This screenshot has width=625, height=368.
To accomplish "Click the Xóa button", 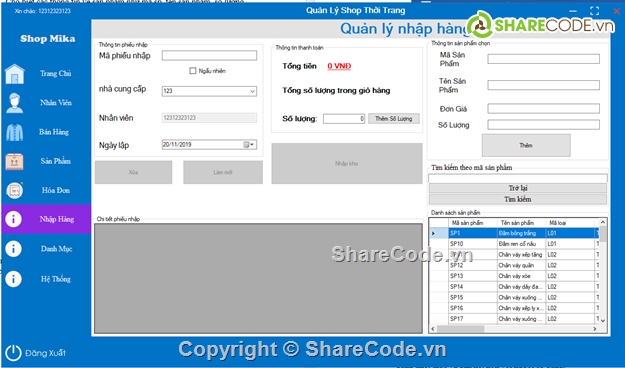I will (133, 172).
